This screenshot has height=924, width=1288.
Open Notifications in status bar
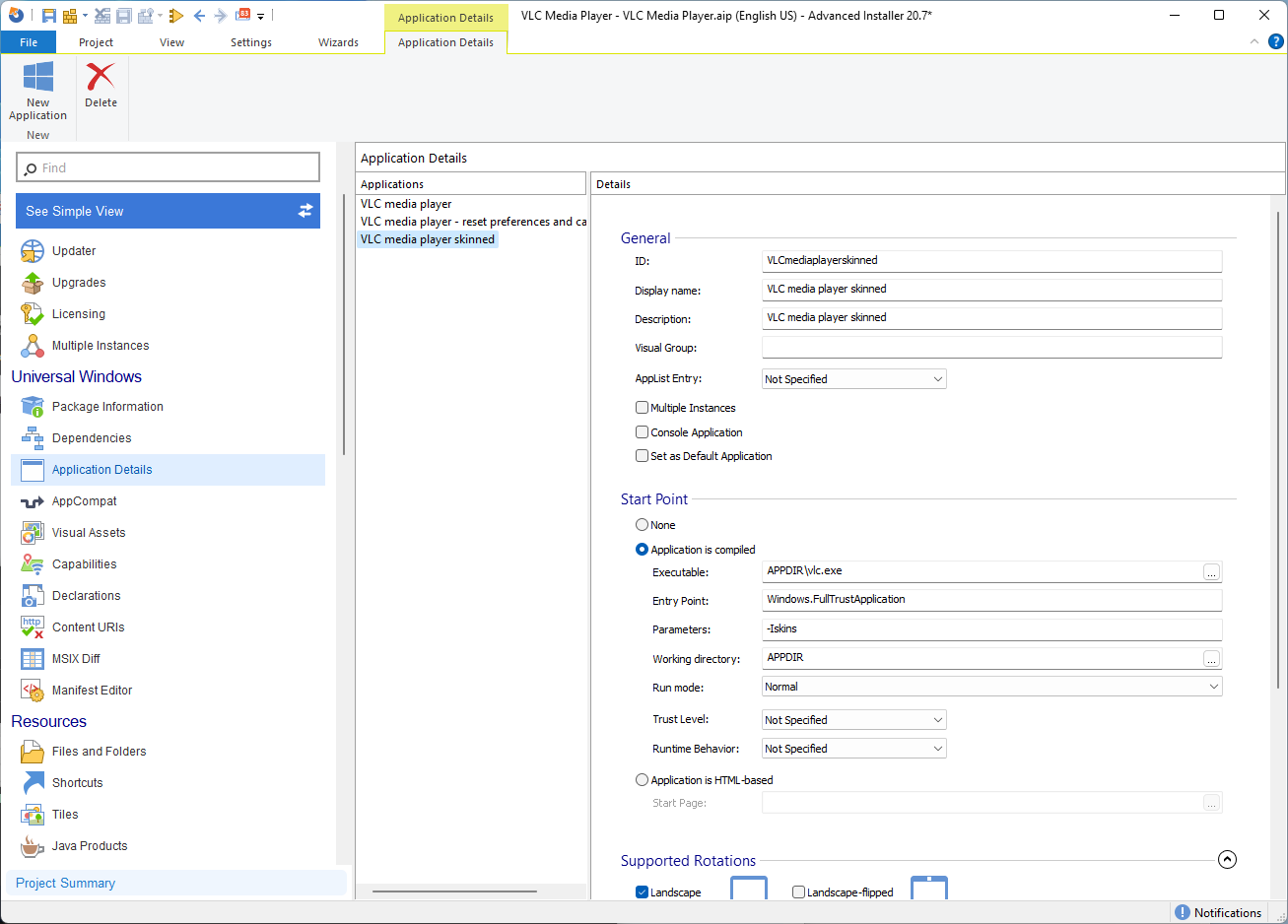tap(1218, 913)
